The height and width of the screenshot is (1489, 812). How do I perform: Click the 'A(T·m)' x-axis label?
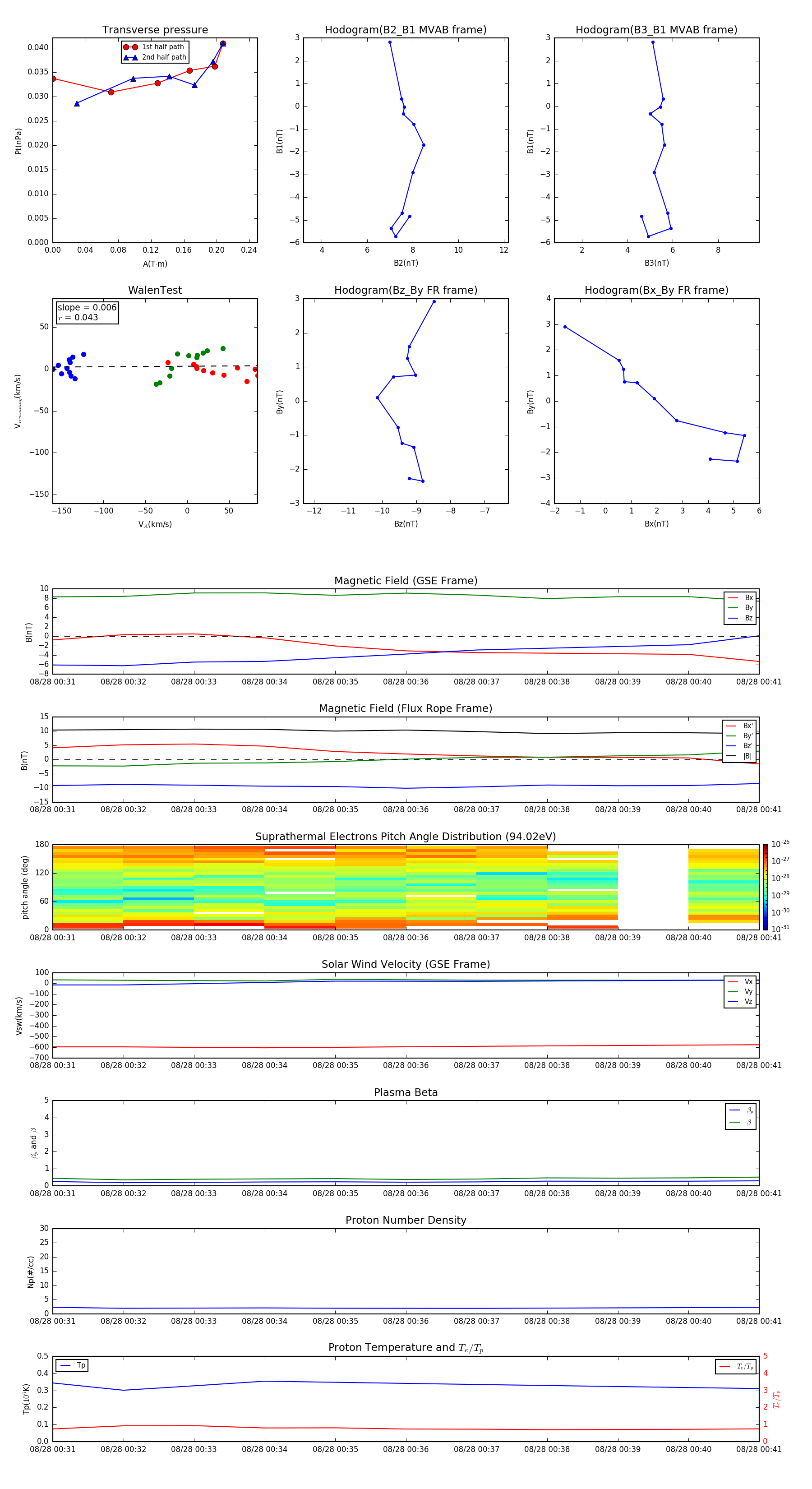pyautogui.click(x=155, y=264)
